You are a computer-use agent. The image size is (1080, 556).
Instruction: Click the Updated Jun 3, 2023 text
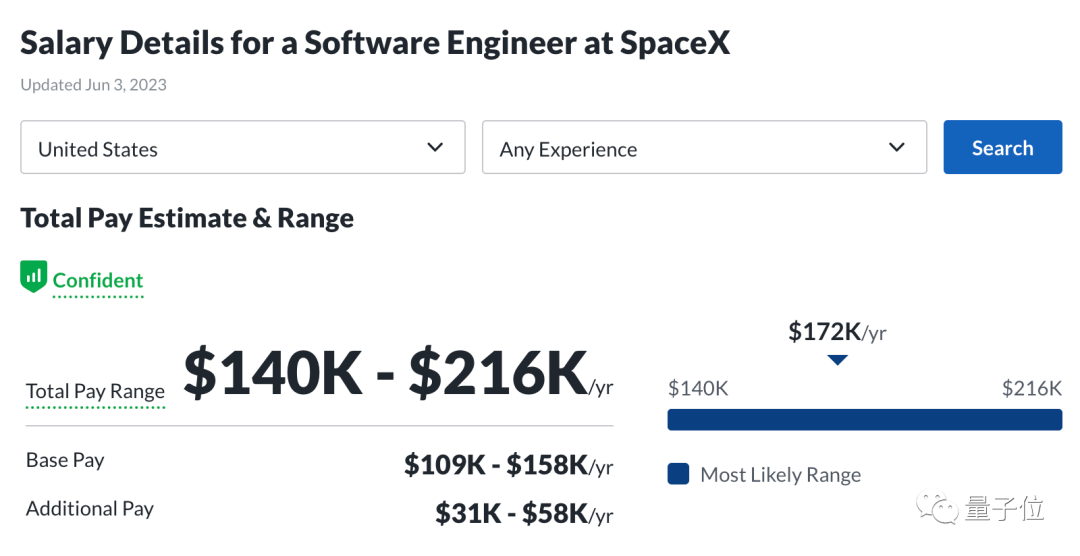93,85
